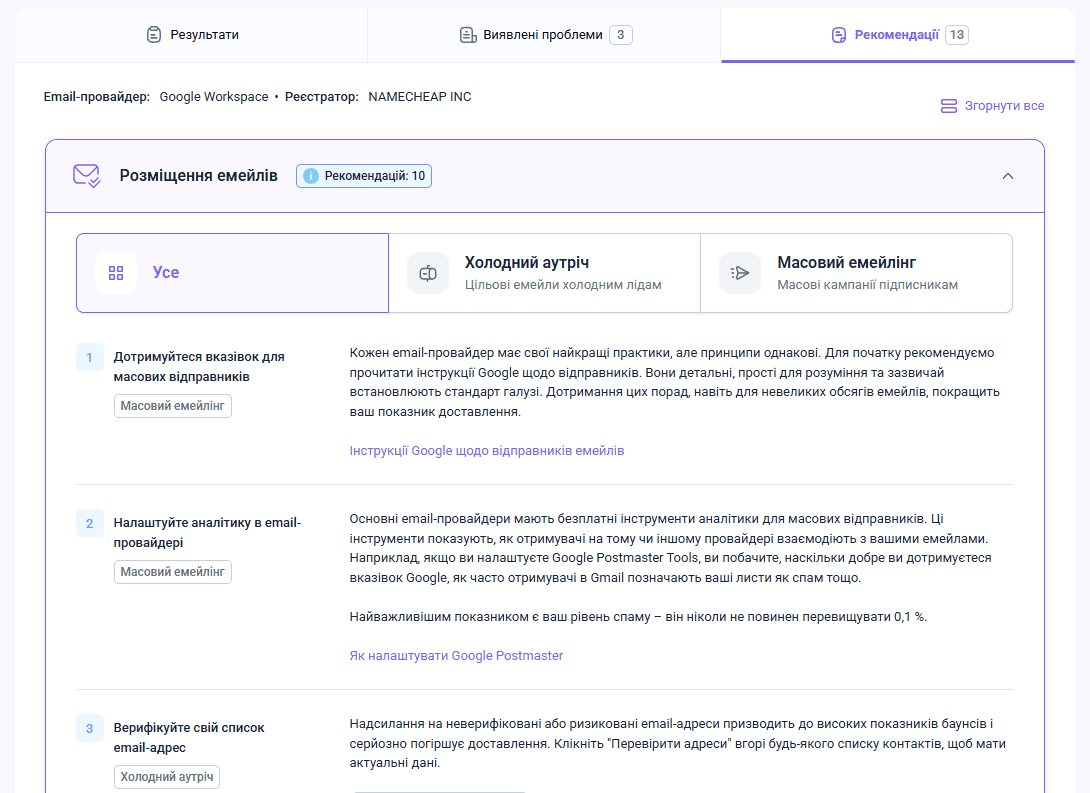
Task: Click the checklist icon on Виявлені проблеми tab
Action: click(467, 33)
